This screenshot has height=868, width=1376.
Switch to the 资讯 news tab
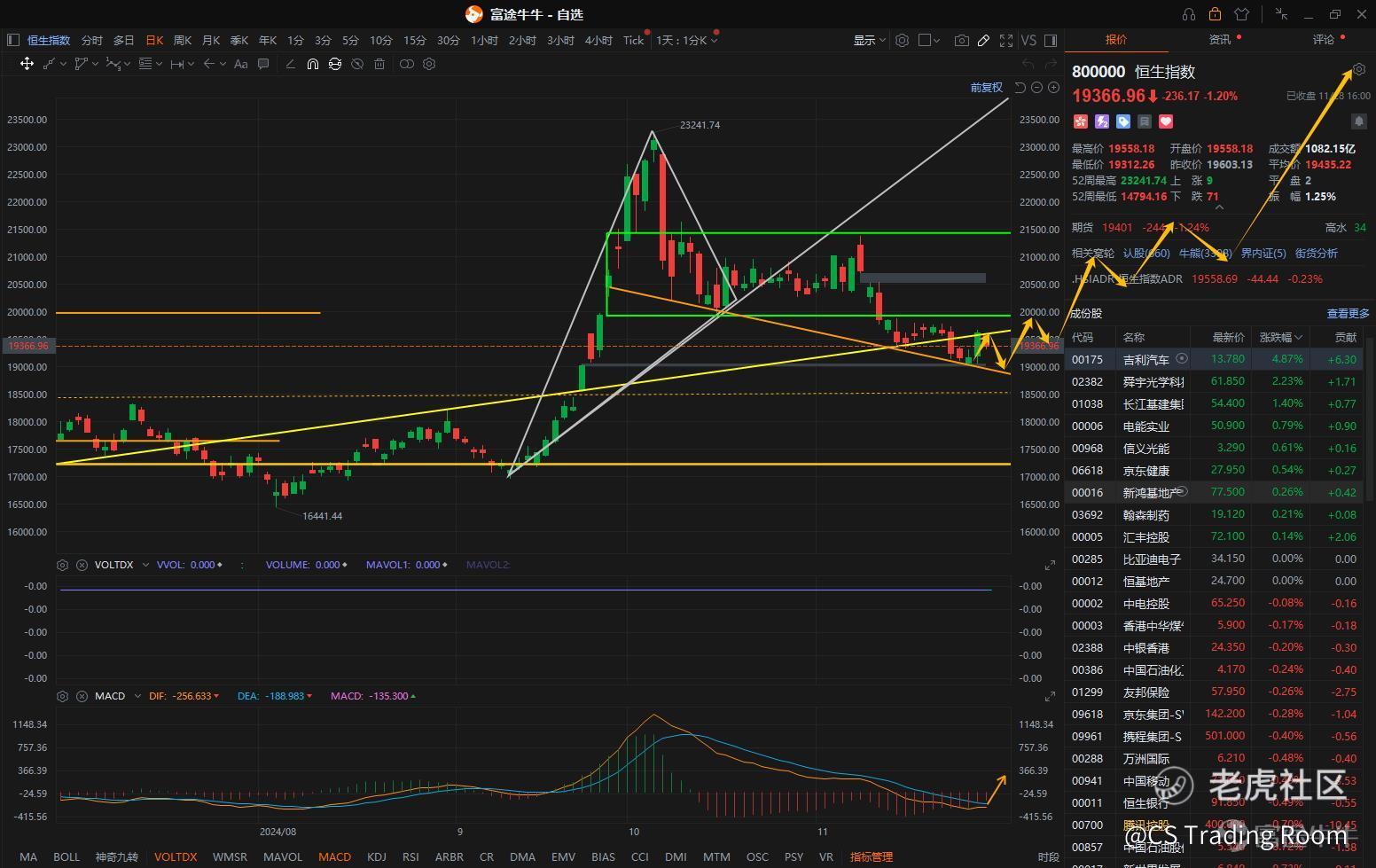1220,40
